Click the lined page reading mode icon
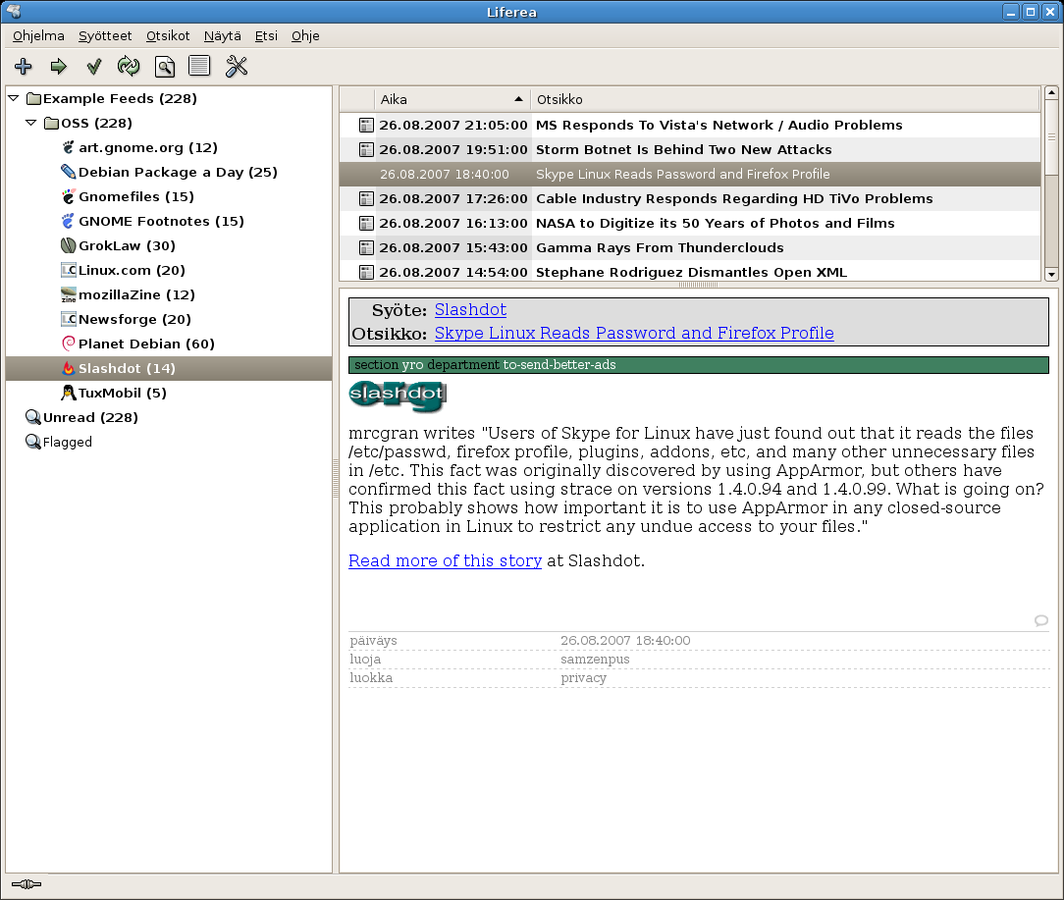The image size is (1064, 900). click(199, 67)
